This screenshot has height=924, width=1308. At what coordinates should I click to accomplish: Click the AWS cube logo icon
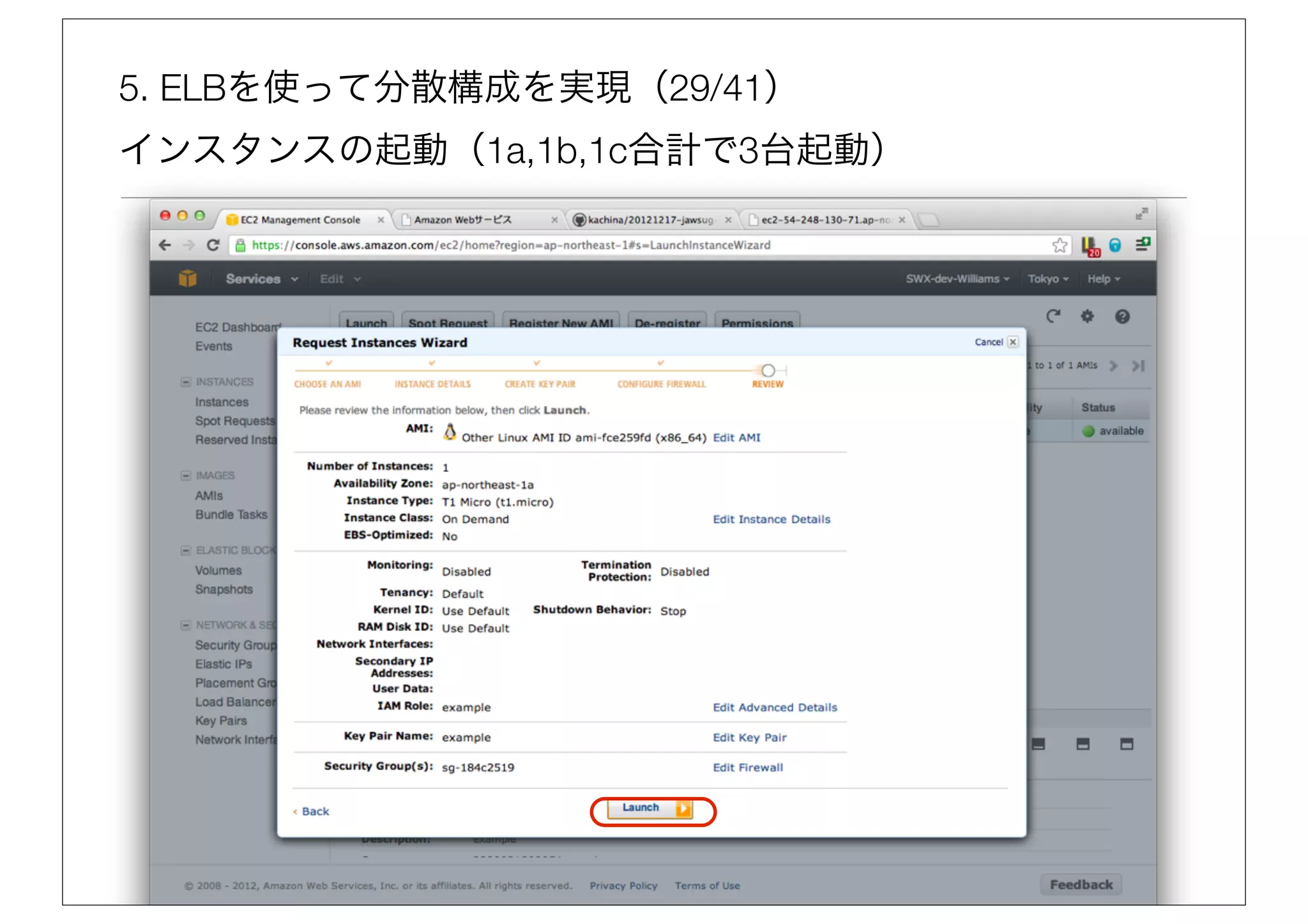coord(188,278)
